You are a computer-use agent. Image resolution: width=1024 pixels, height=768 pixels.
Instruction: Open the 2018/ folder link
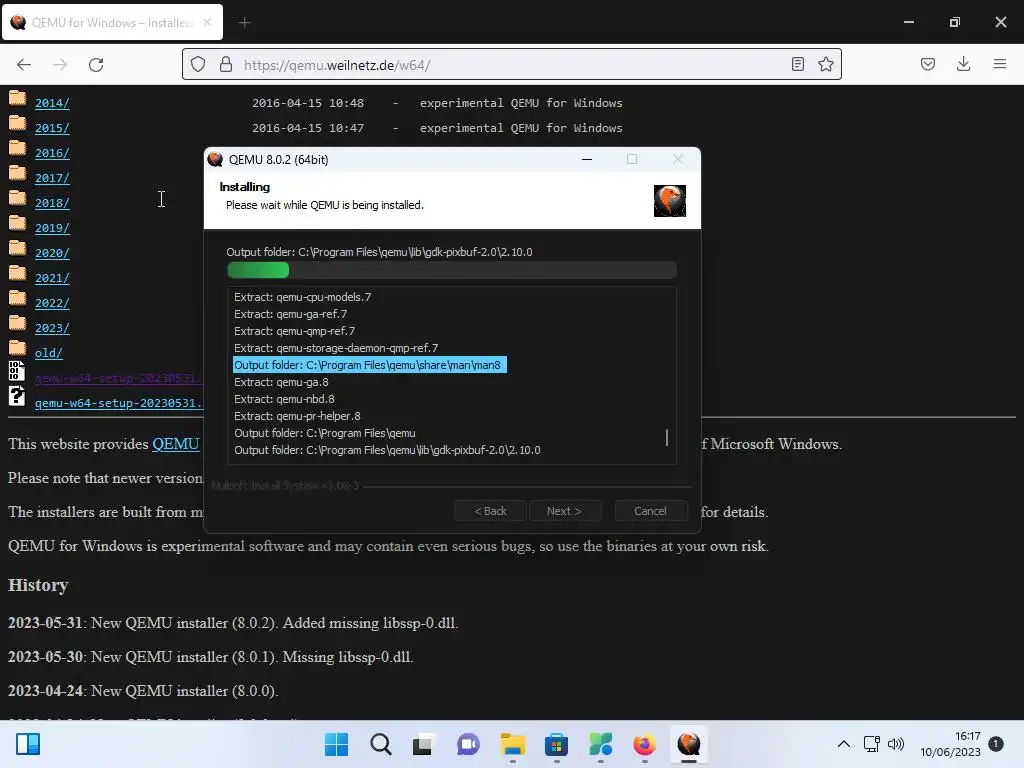(52, 203)
